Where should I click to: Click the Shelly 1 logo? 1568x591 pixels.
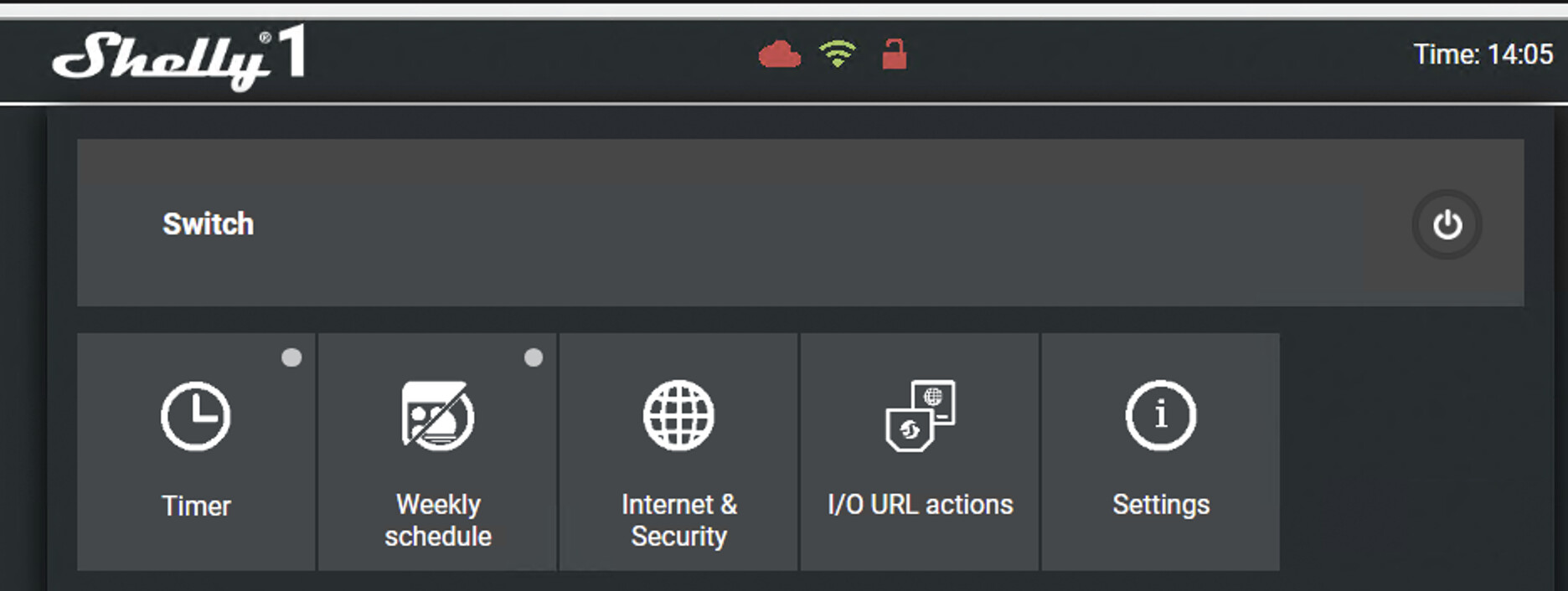click(x=179, y=57)
